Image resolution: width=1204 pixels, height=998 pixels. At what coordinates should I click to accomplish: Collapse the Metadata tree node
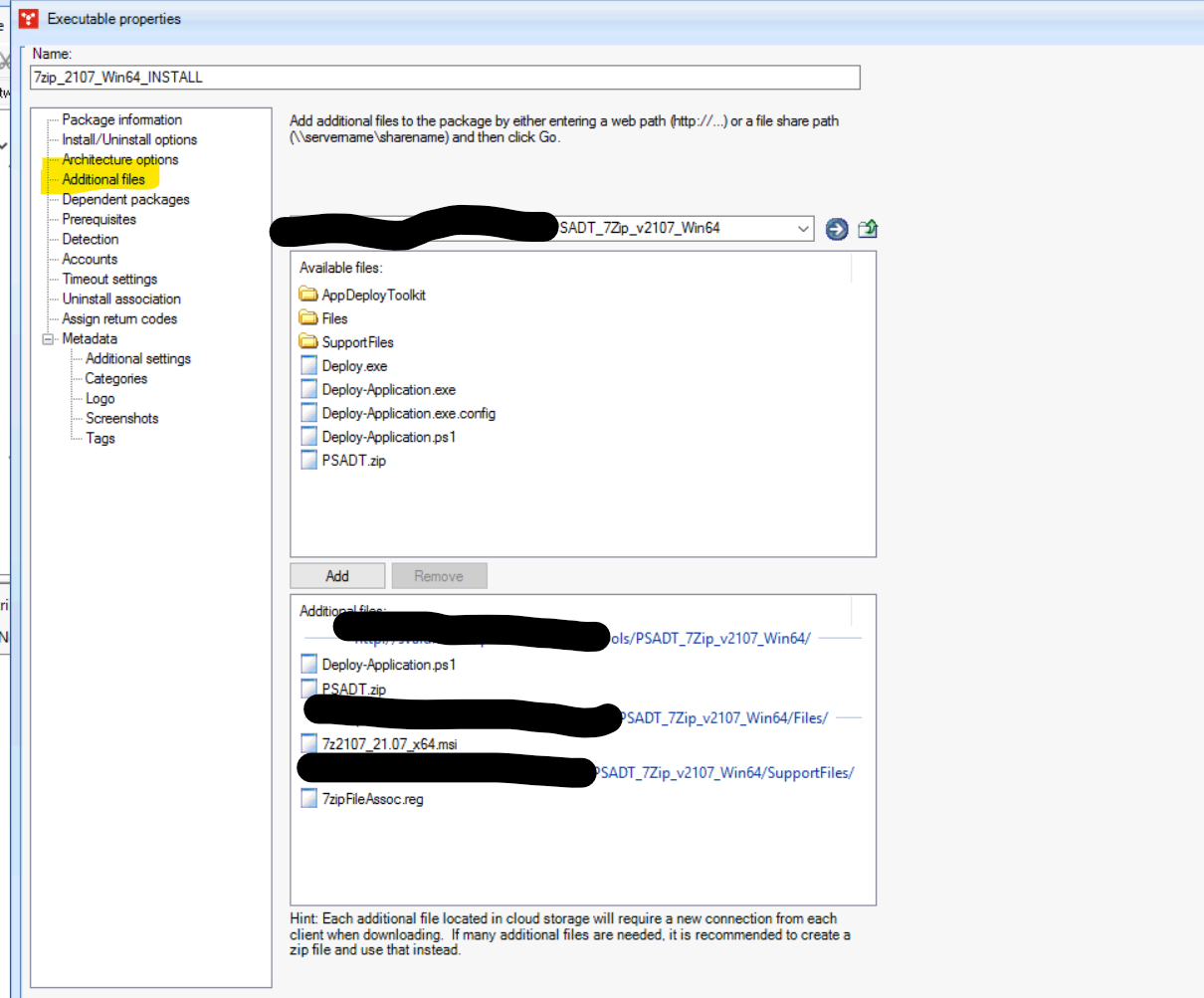(x=48, y=338)
